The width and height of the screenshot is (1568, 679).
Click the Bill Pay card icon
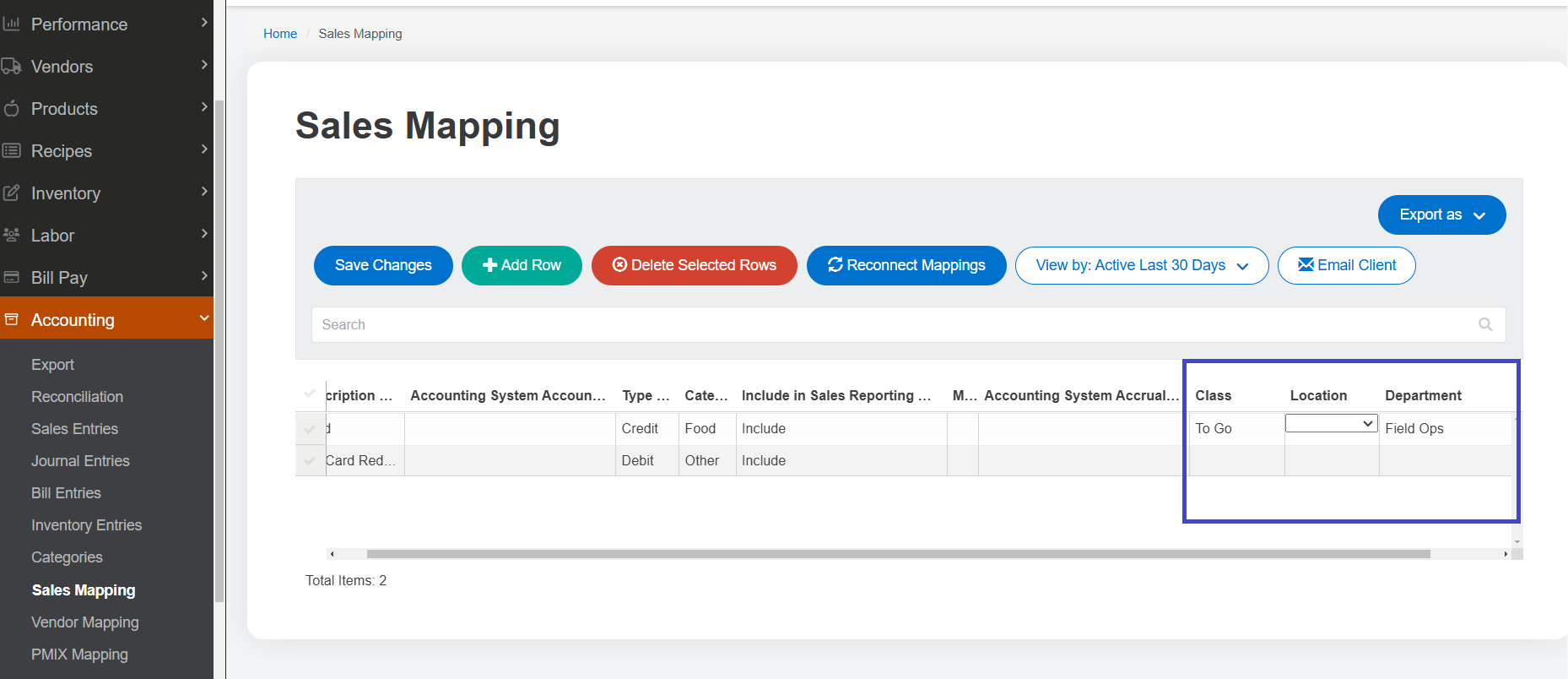pos(11,278)
